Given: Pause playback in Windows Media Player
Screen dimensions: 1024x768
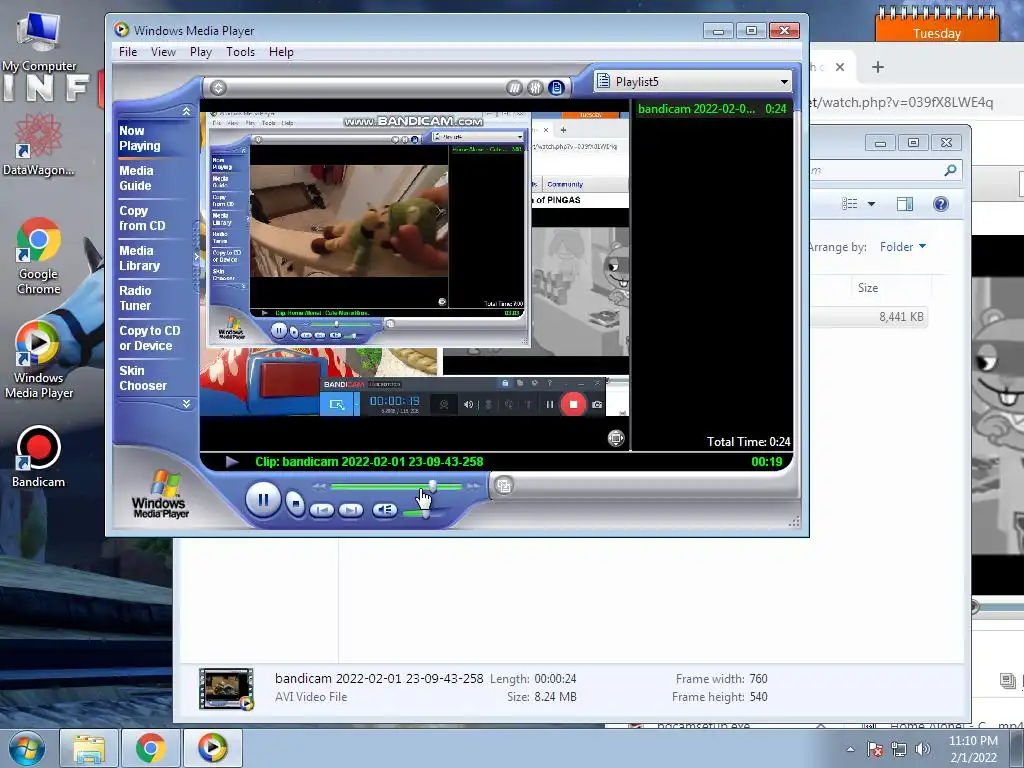Looking at the screenshot, I should click(x=263, y=500).
